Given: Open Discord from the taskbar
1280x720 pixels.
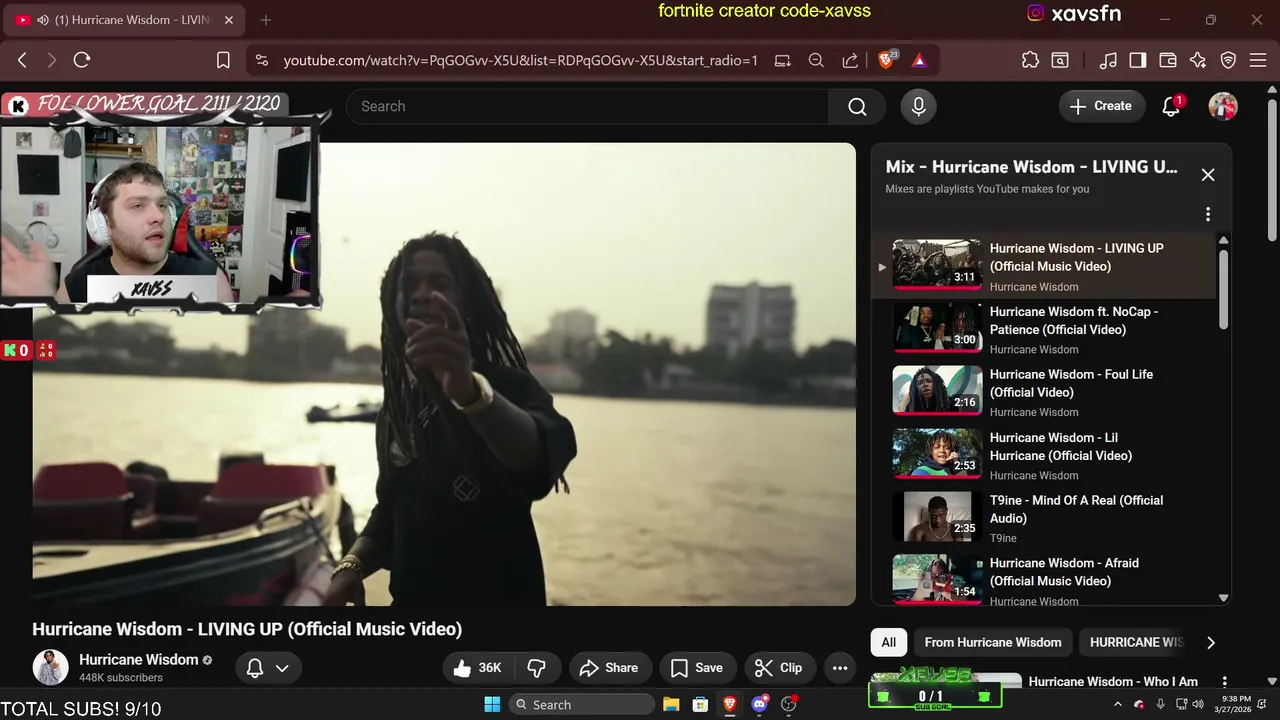Looking at the screenshot, I should click(759, 704).
